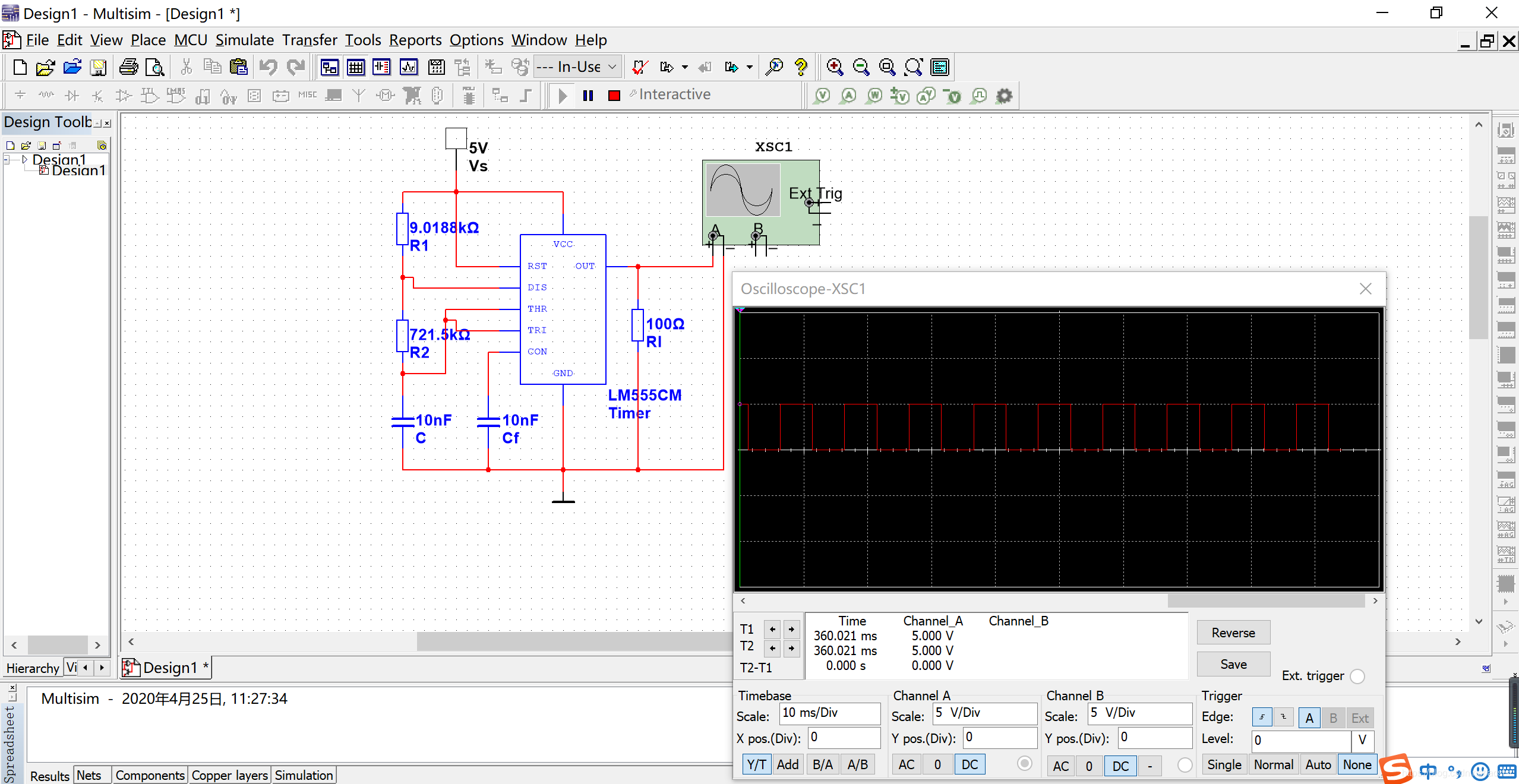Open the Grapher view icon

click(409, 67)
